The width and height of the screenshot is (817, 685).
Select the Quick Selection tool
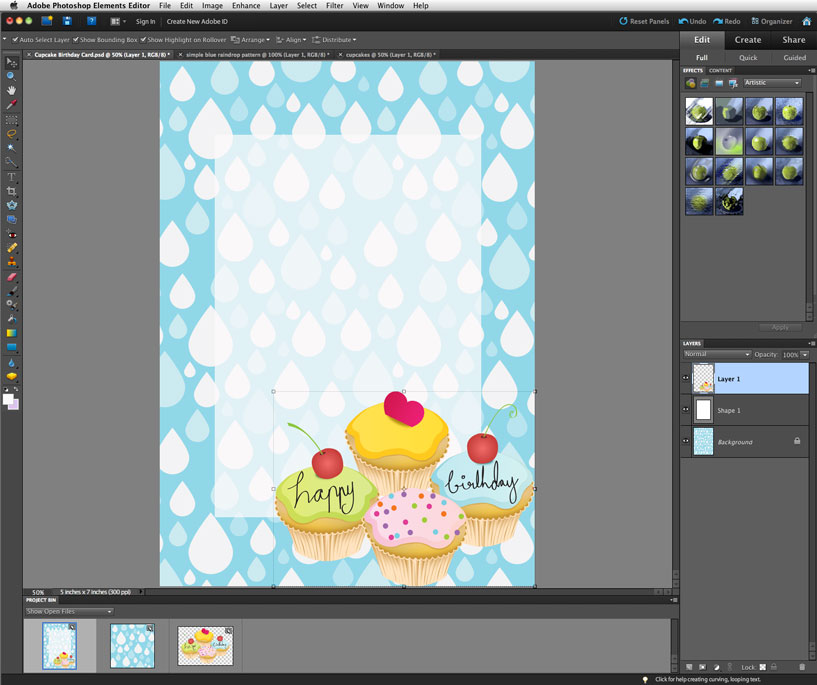click(11, 161)
